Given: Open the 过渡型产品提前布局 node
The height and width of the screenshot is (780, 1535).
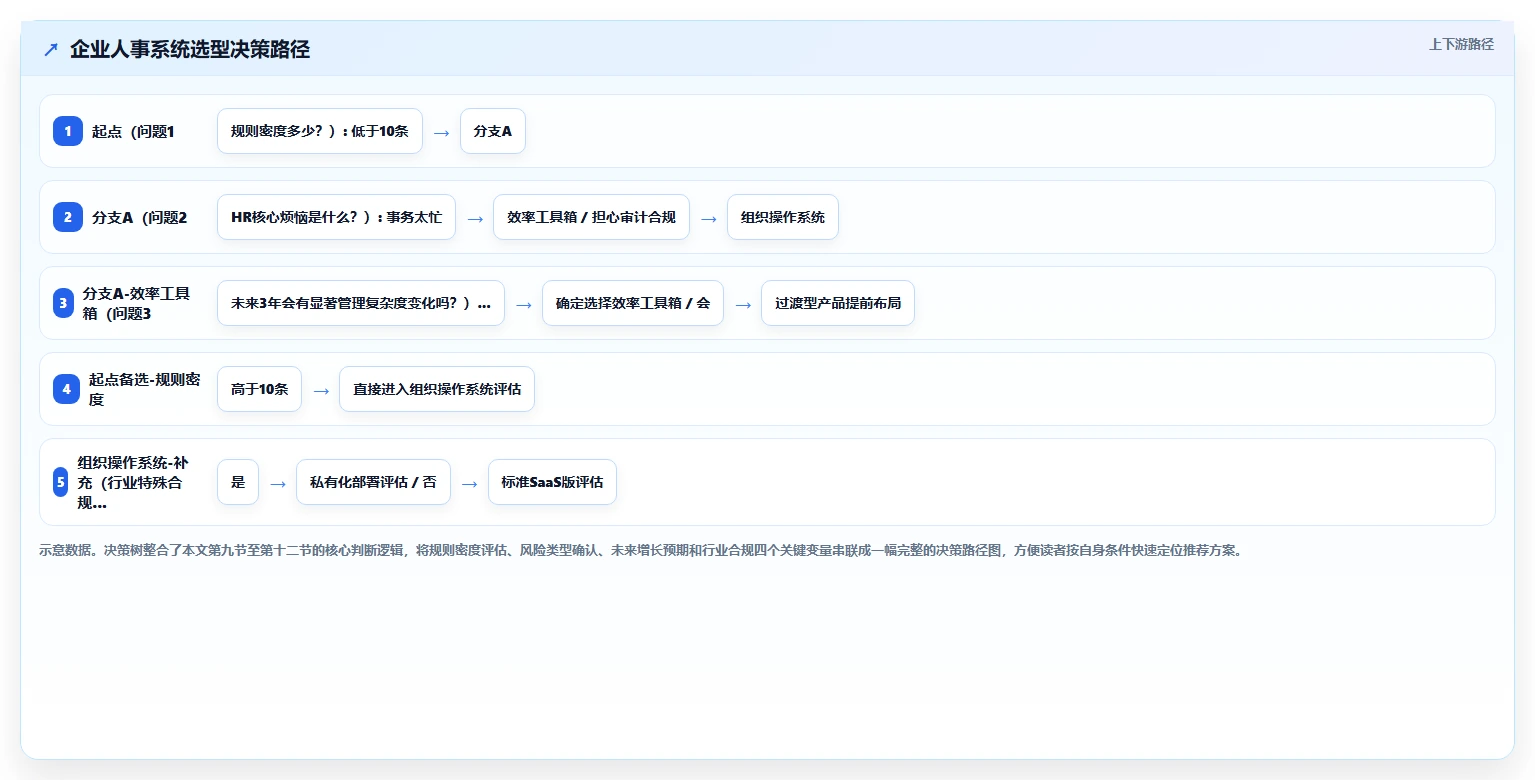Looking at the screenshot, I should click(x=838, y=303).
